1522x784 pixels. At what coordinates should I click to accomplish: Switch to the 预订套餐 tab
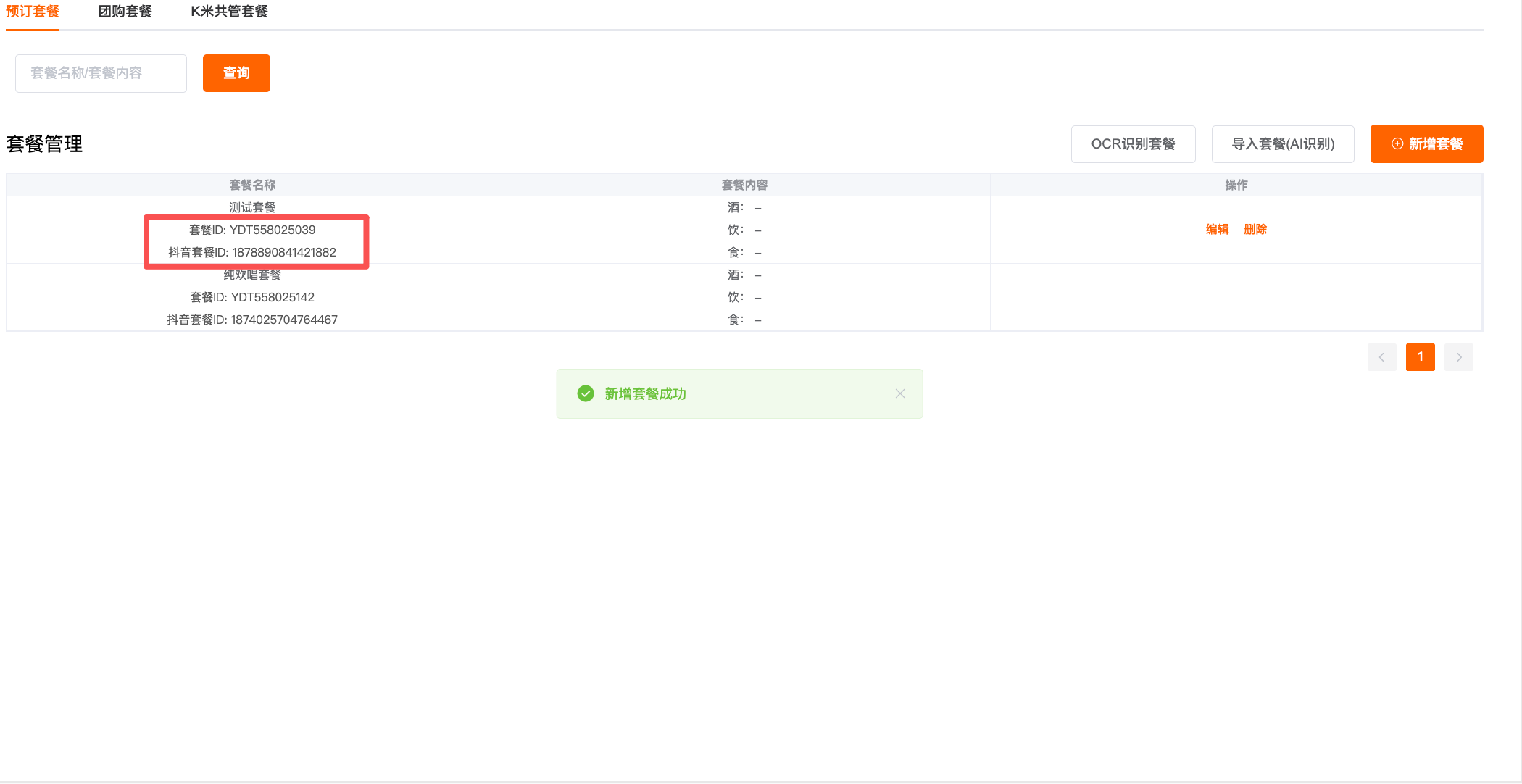33,12
